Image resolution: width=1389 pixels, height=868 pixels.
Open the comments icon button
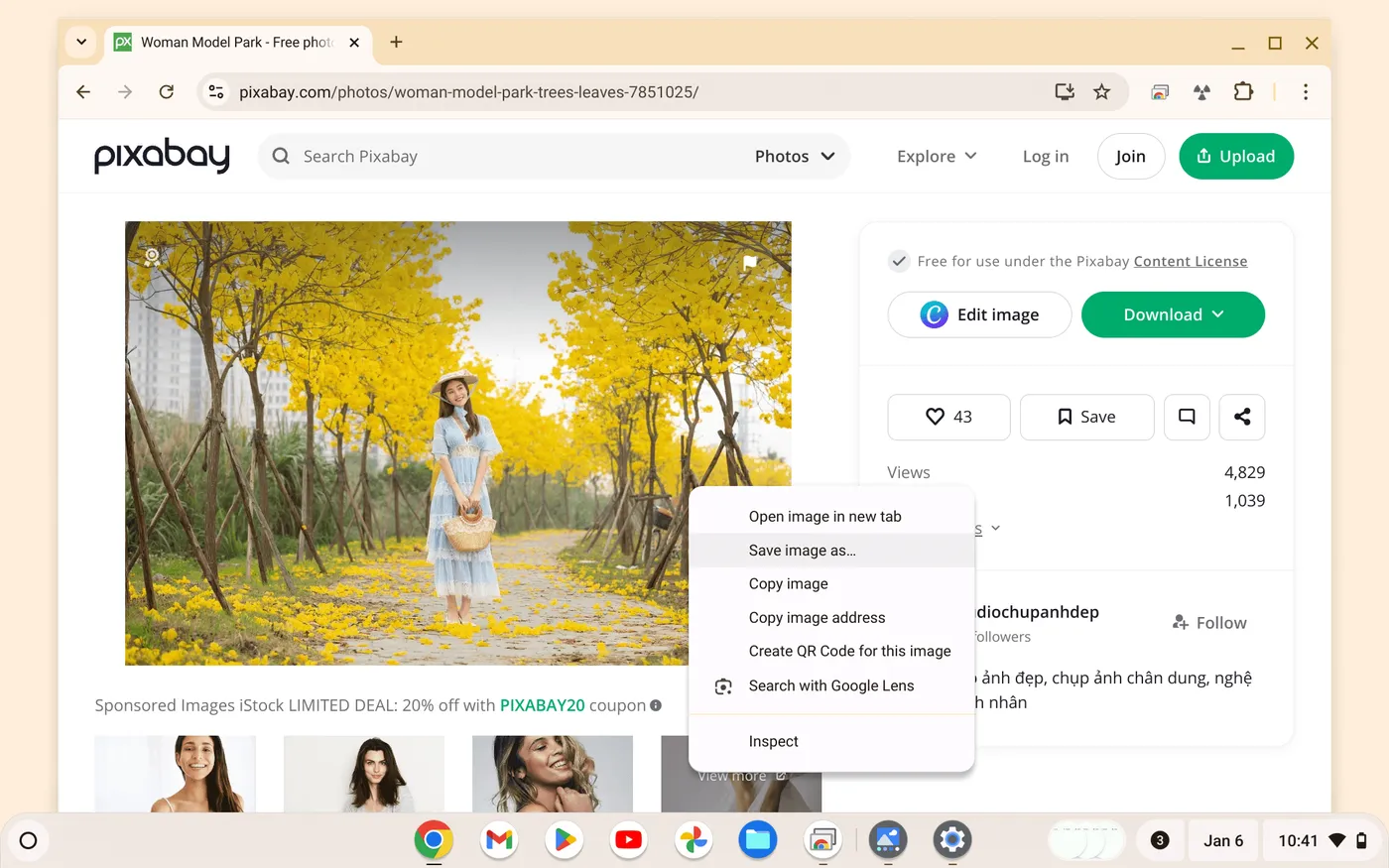click(1187, 417)
